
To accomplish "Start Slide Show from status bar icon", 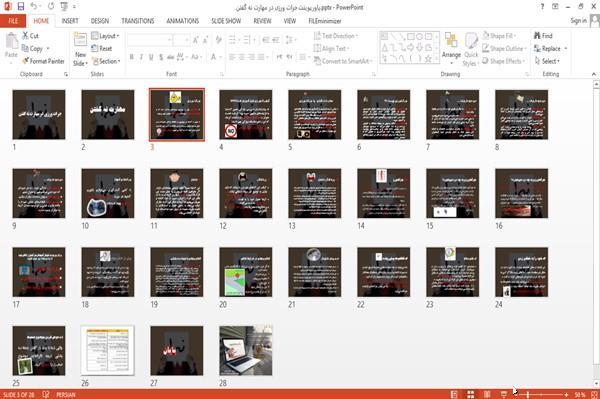I will [x=504, y=394].
